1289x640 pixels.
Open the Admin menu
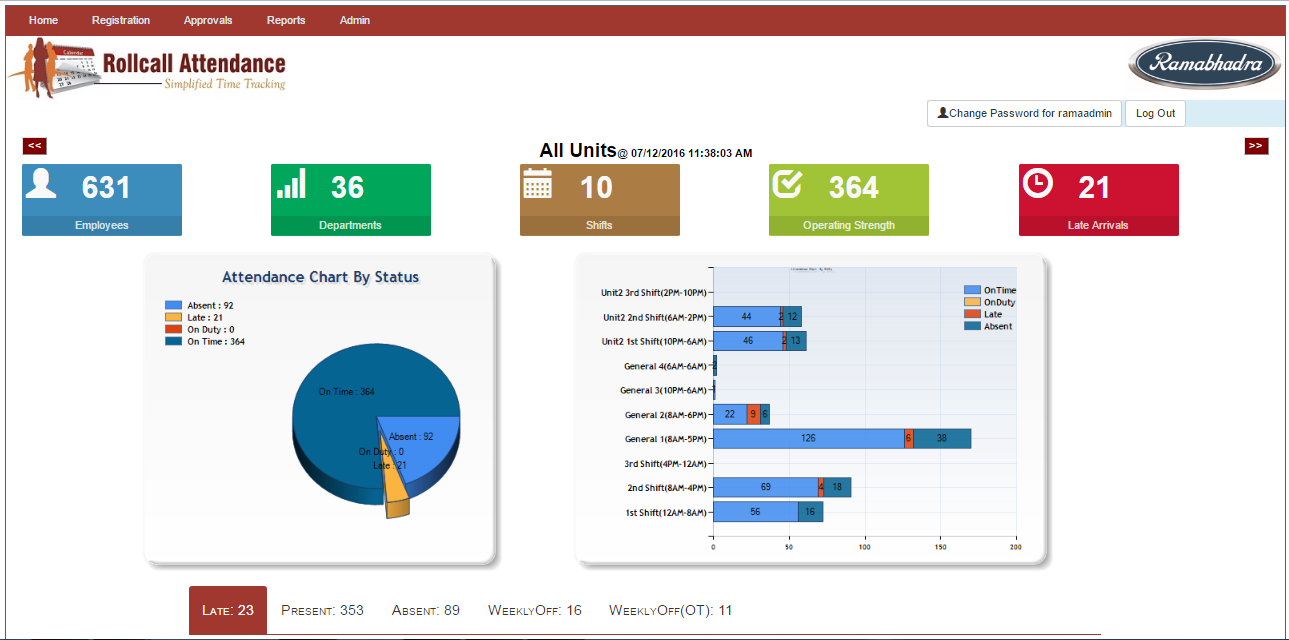354,20
